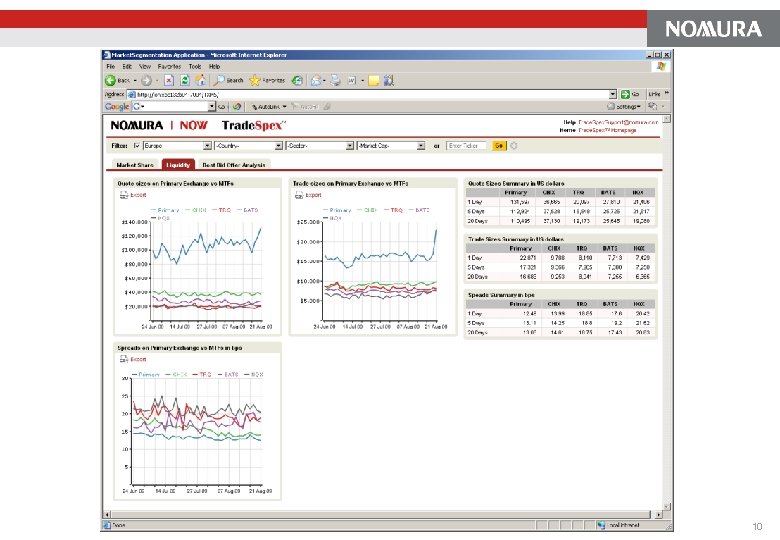
Task: Export the Trade sizes chart
Action: click(308, 195)
